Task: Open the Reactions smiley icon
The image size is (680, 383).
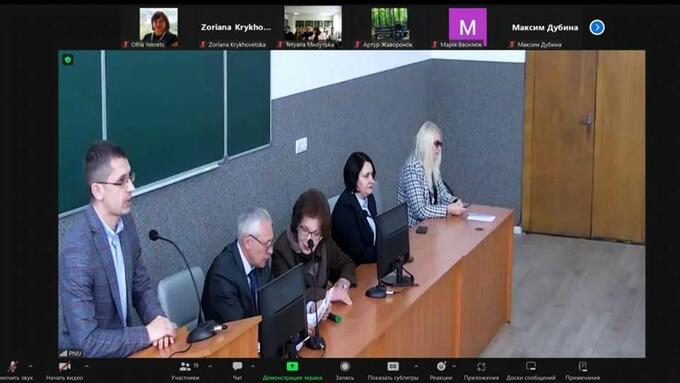Action: tap(441, 367)
